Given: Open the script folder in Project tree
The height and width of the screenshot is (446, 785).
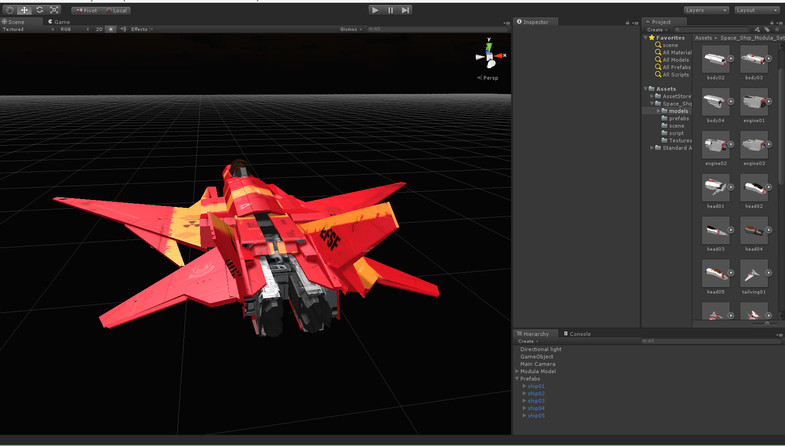Looking at the screenshot, I should click(x=672, y=133).
